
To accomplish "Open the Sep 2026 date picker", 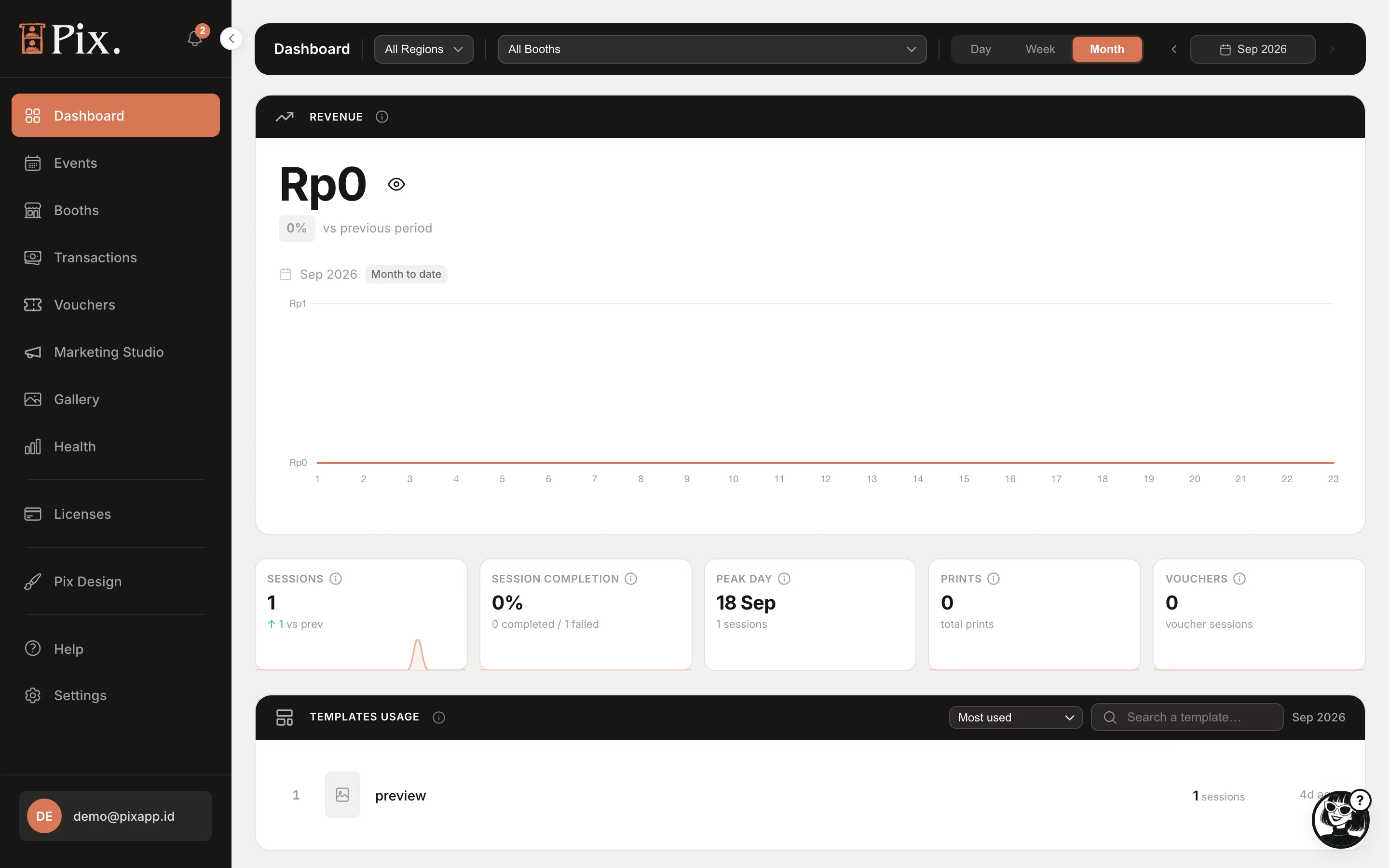I will pos(1253,49).
